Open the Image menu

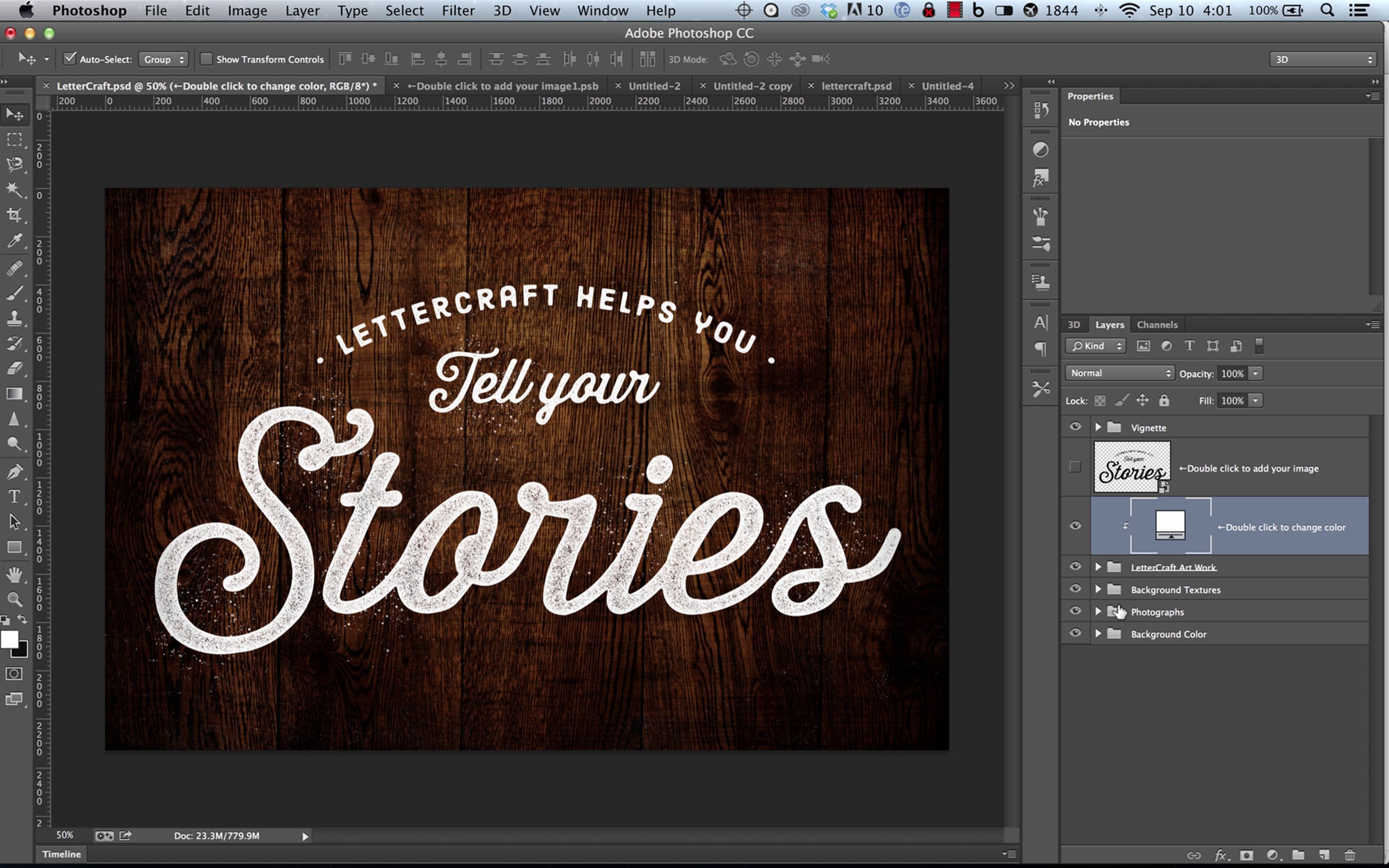click(247, 10)
